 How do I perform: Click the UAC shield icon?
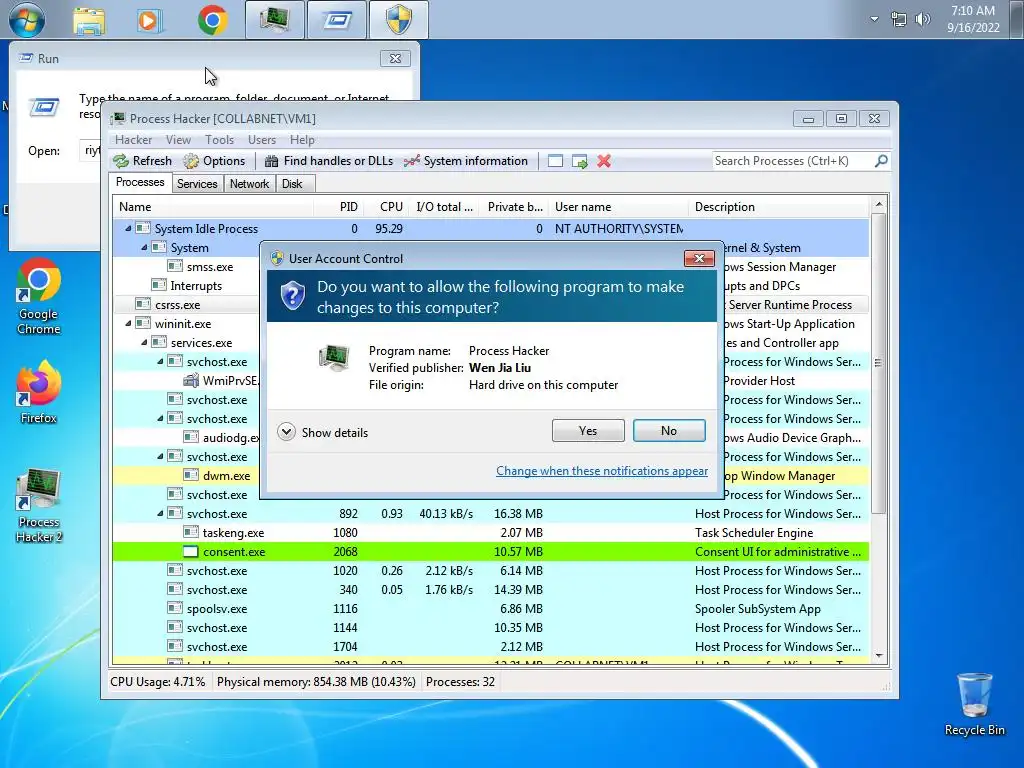[x=293, y=296]
